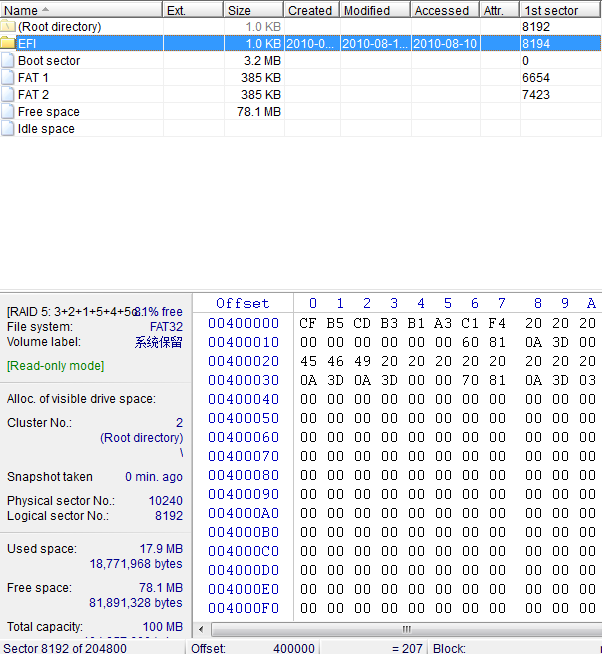
Task: Click the Total capacity 100 MB value
Action: pos(163,627)
